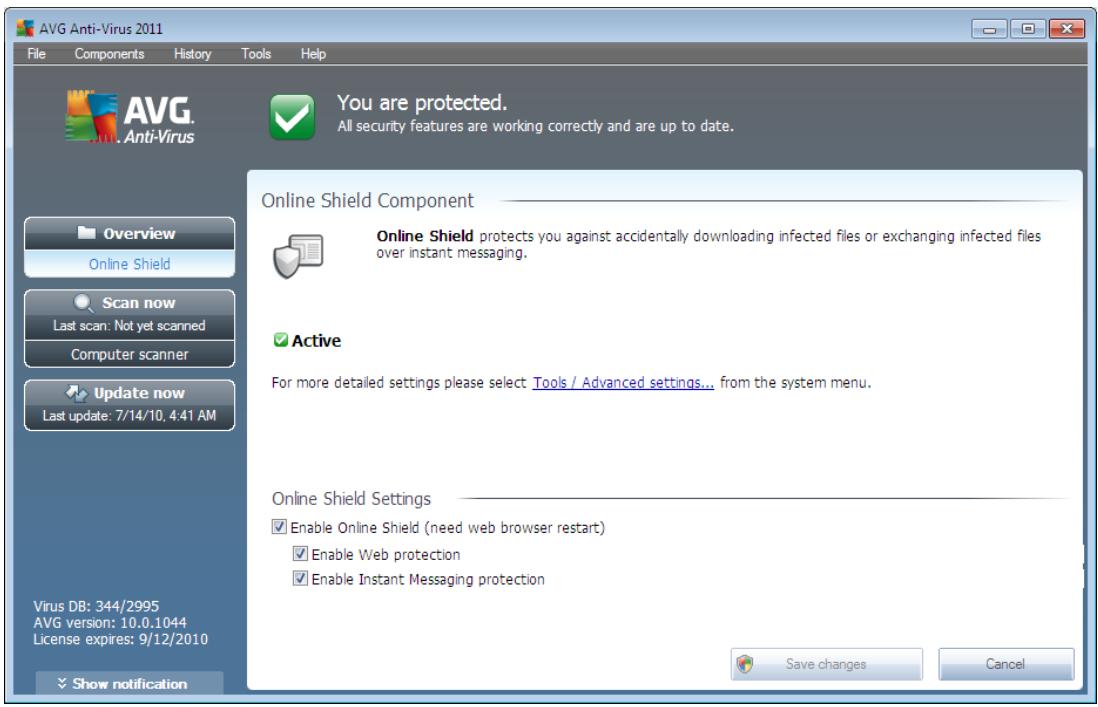Open the Components menu
The width and height of the screenshot is (1098, 707).
[x=109, y=54]
